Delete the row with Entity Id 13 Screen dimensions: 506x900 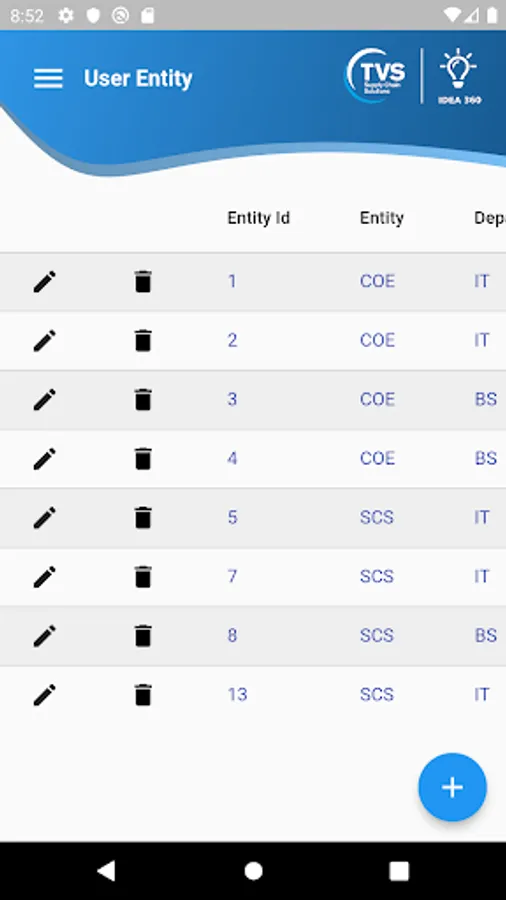143,695
